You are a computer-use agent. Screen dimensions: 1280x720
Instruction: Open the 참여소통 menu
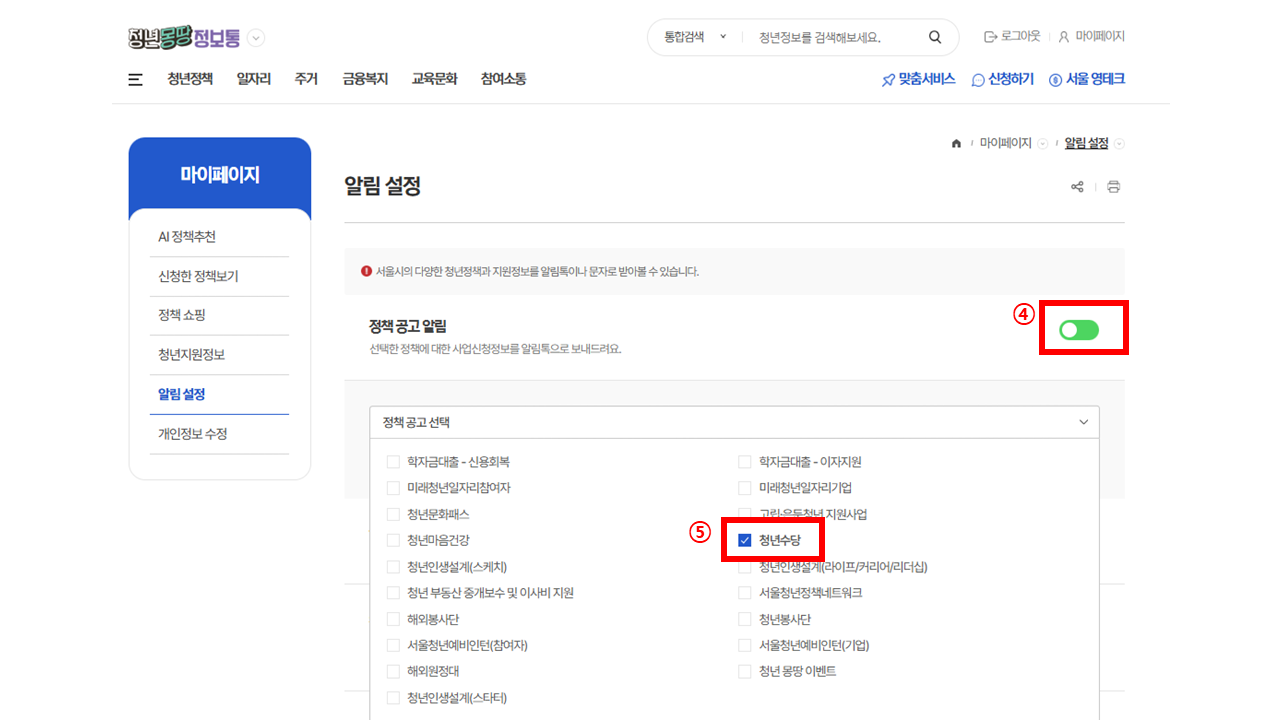tap(503, 79)
